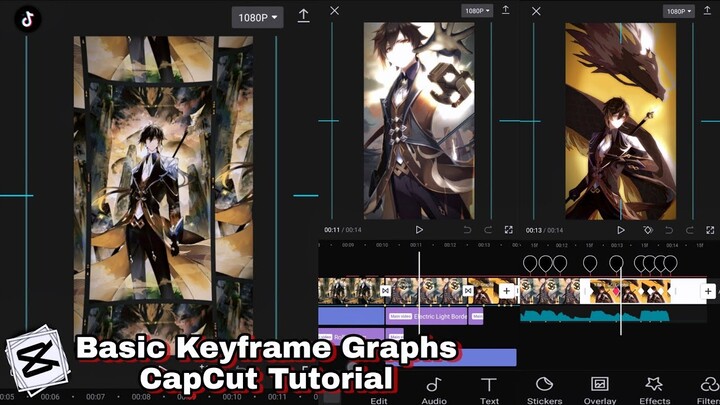
Task: Select the Text tool
Action: pos(489,389)
